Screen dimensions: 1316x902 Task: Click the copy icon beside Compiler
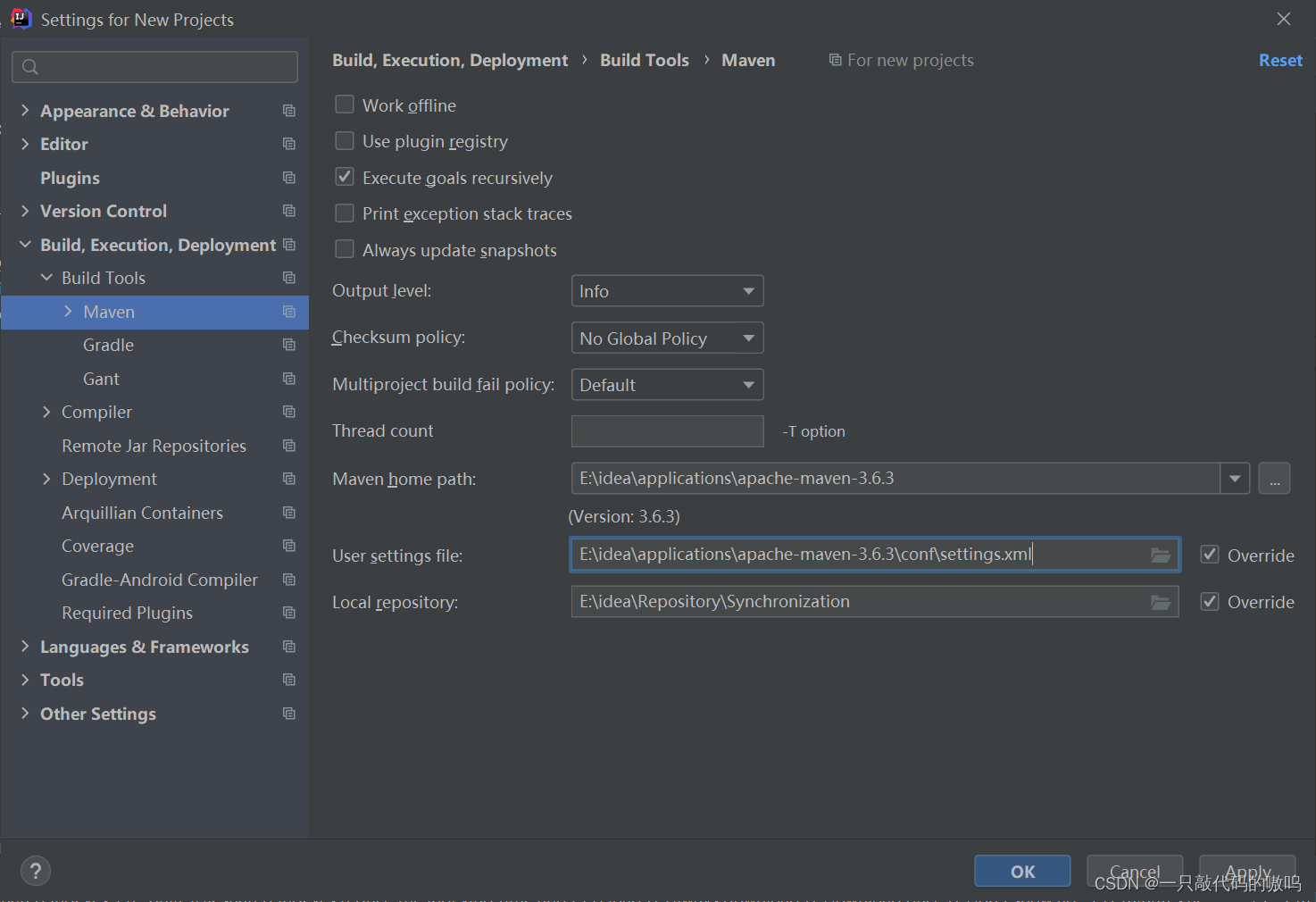tap(289, 412)
